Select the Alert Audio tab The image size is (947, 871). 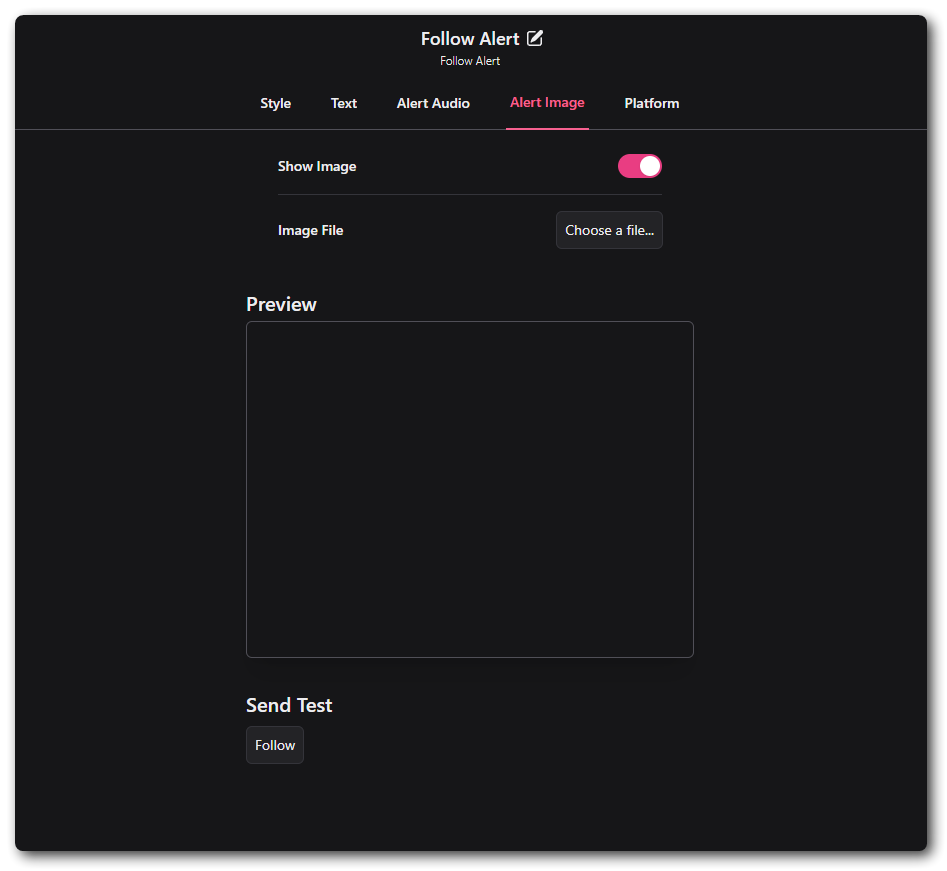433,103
